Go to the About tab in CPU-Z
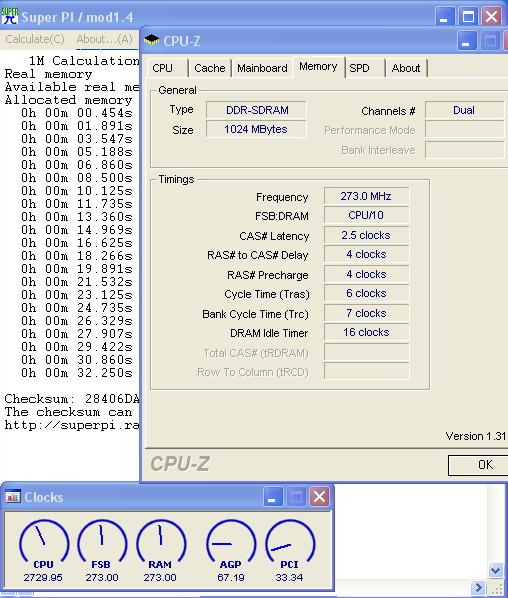The height and width of the screenshot is (598, 508). tap(407, 68)
